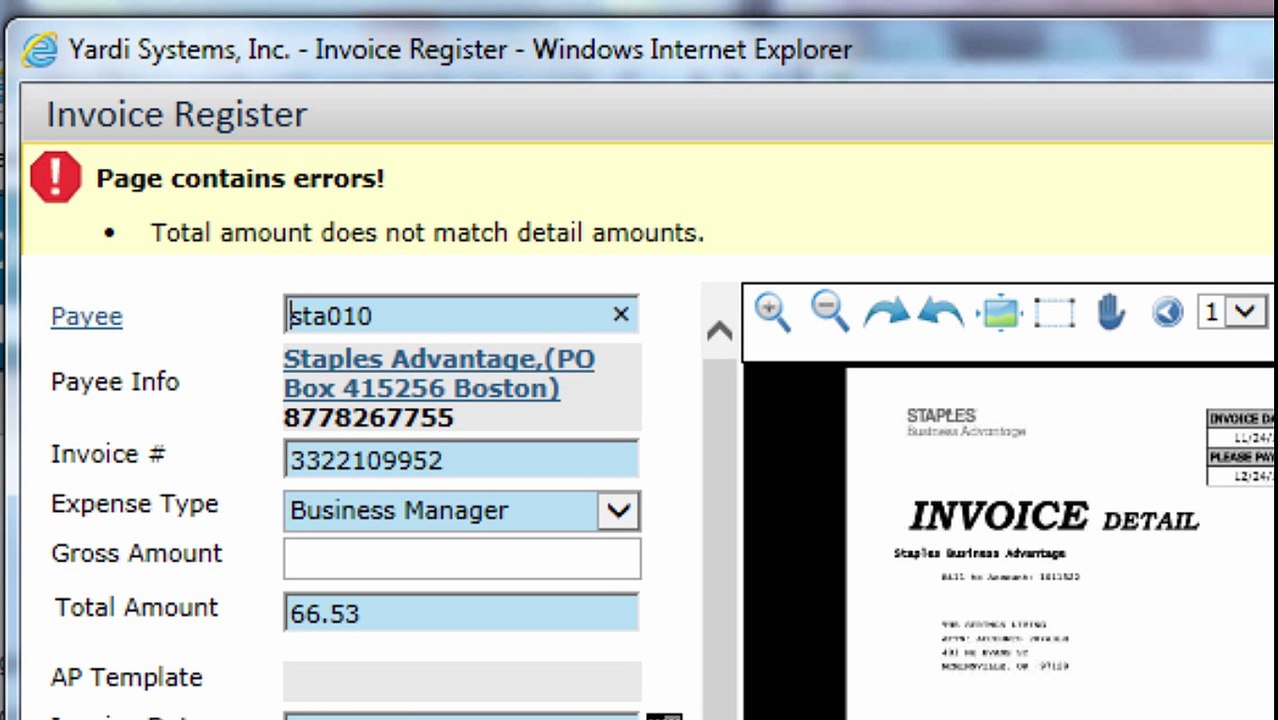
Task: Click the 'Total Amount' label
Action: [x=136, y=607]
